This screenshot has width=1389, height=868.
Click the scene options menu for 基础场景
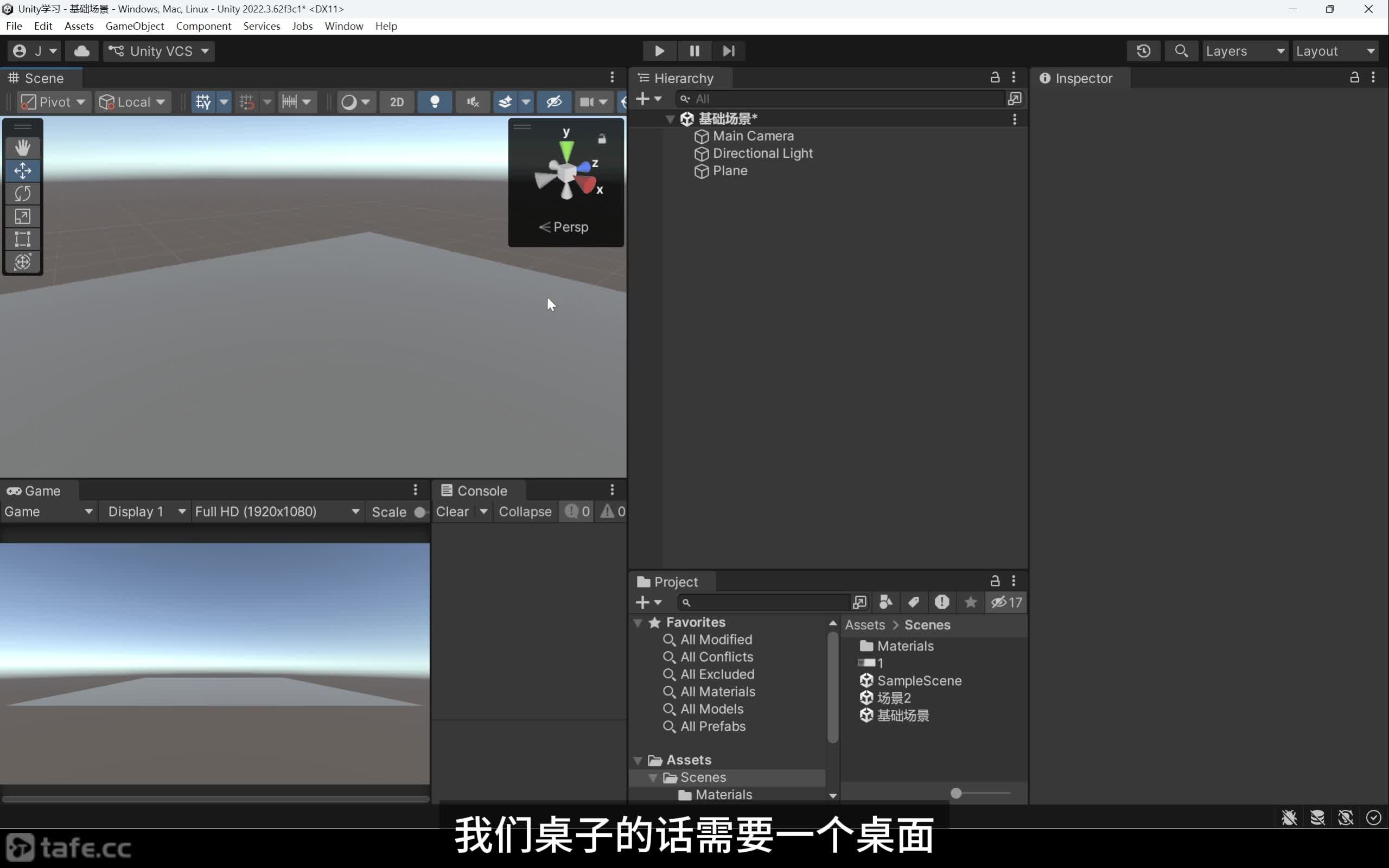coord(1014,119)
